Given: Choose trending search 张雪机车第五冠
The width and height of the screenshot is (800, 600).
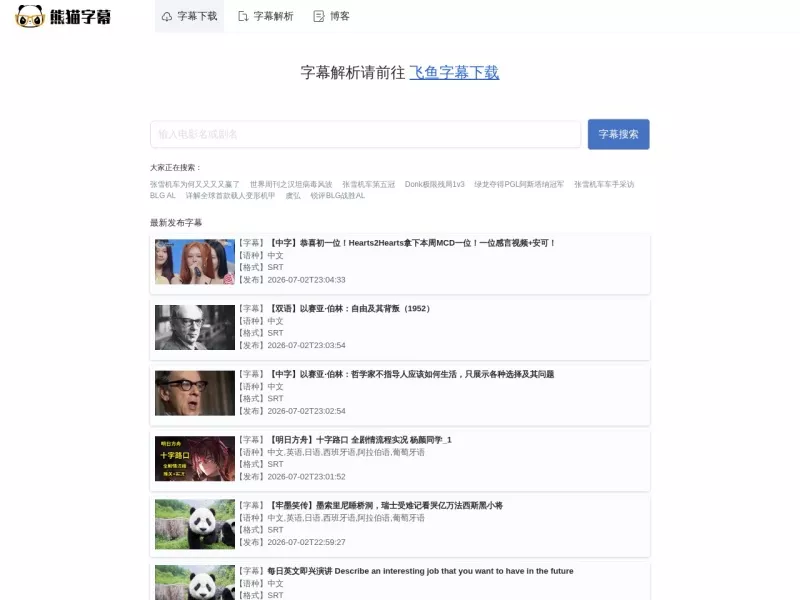Looking at the screenshot, I should point(368,184).
